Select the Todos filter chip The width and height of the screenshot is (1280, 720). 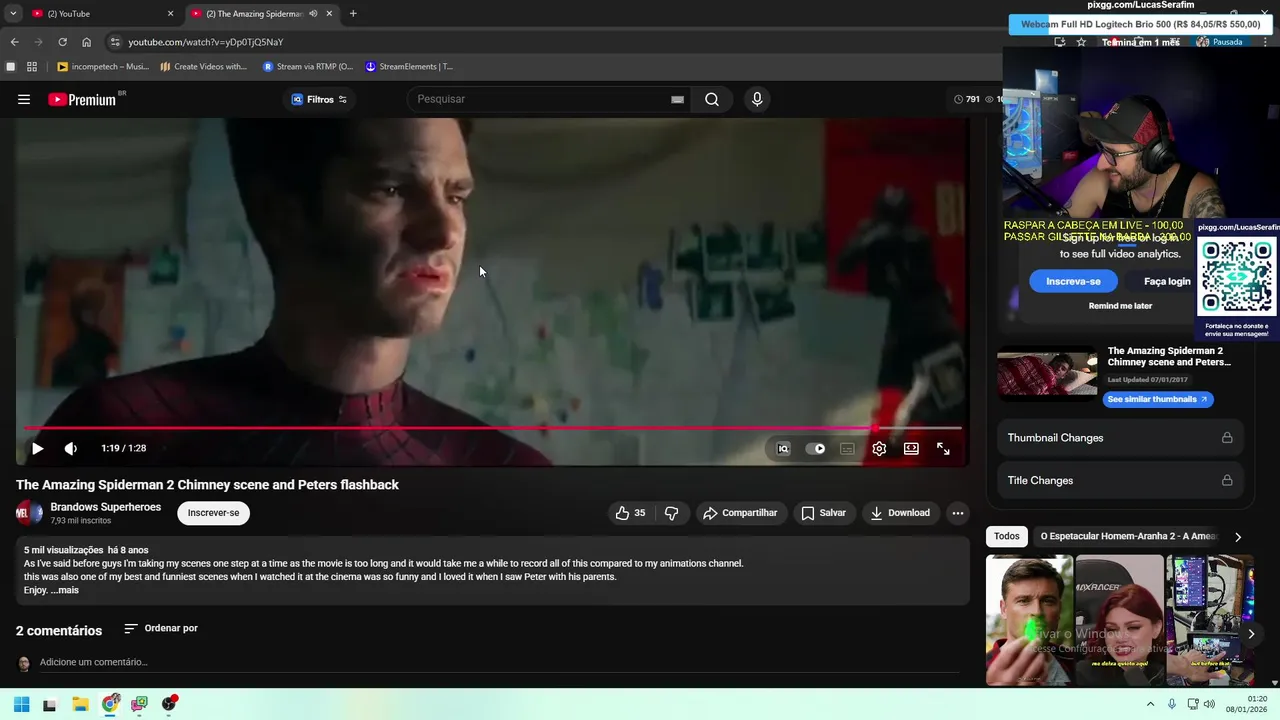click(1007, 536)
